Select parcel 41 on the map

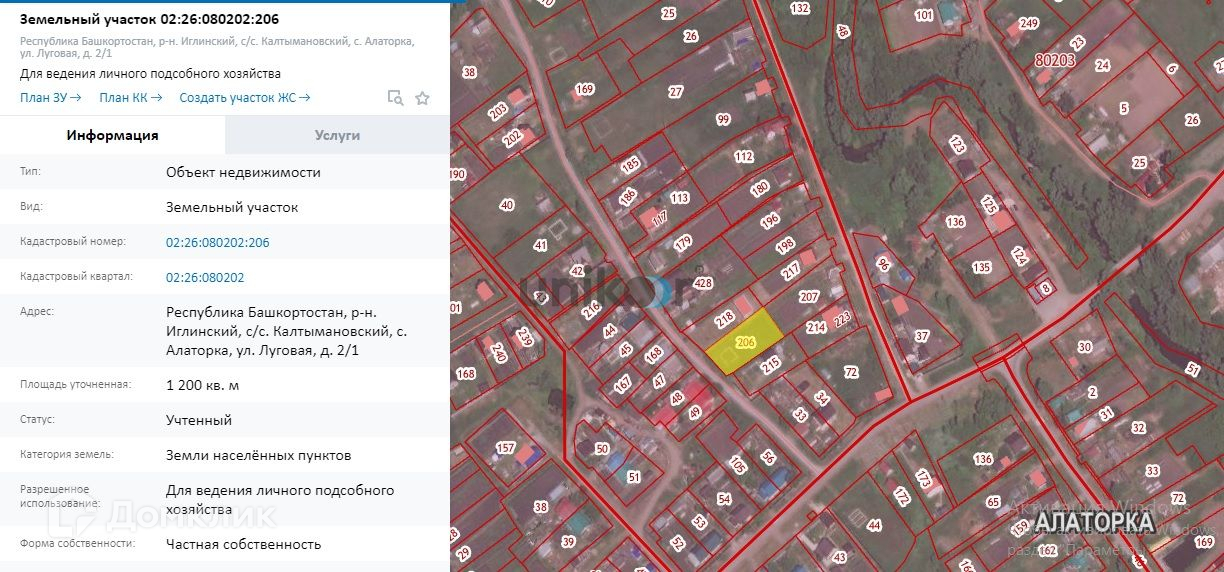click(541, 245)
